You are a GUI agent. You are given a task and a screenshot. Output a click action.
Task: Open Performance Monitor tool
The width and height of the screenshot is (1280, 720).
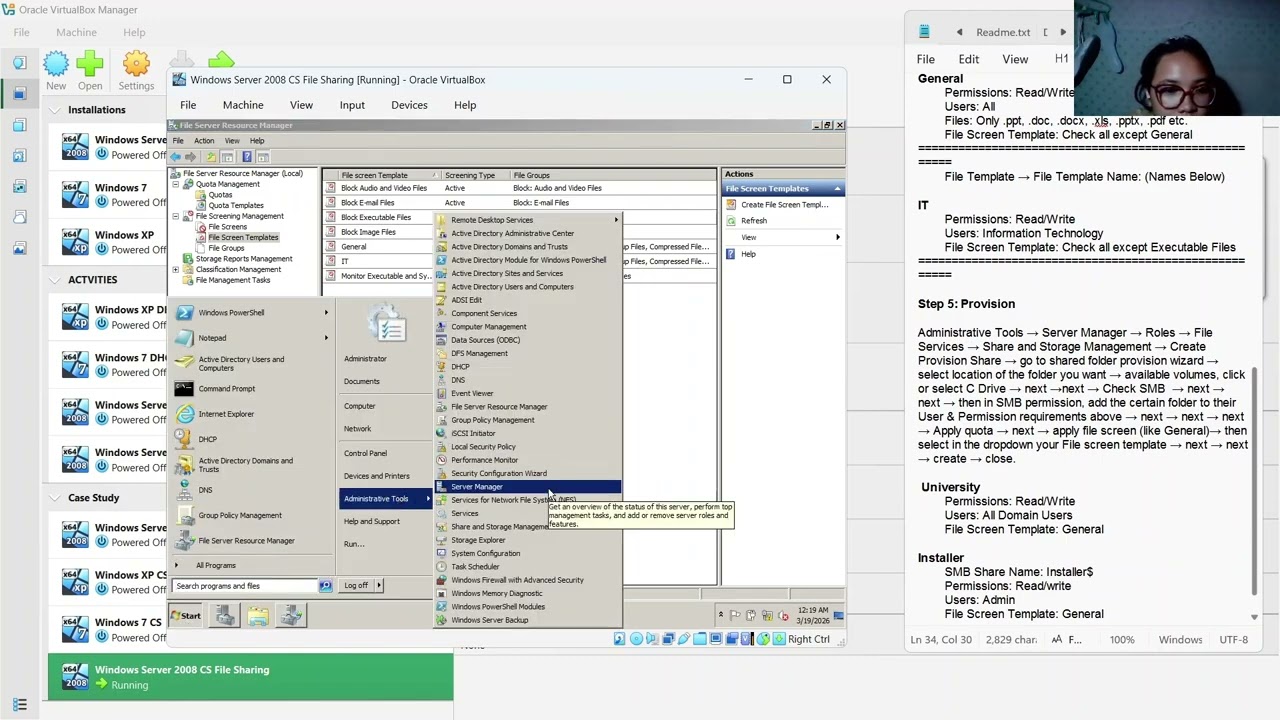(x=527, y=460)
